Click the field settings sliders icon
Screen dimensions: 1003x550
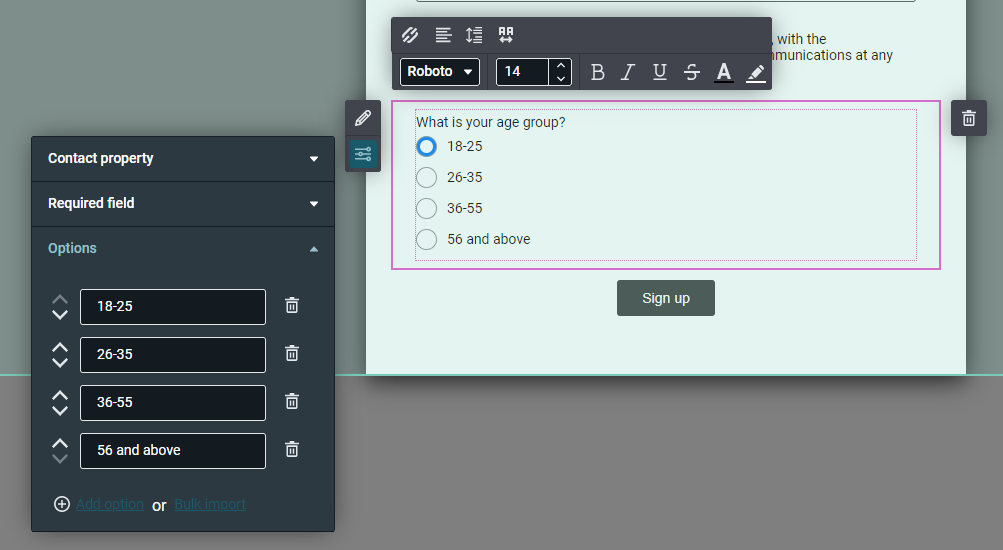363,153
